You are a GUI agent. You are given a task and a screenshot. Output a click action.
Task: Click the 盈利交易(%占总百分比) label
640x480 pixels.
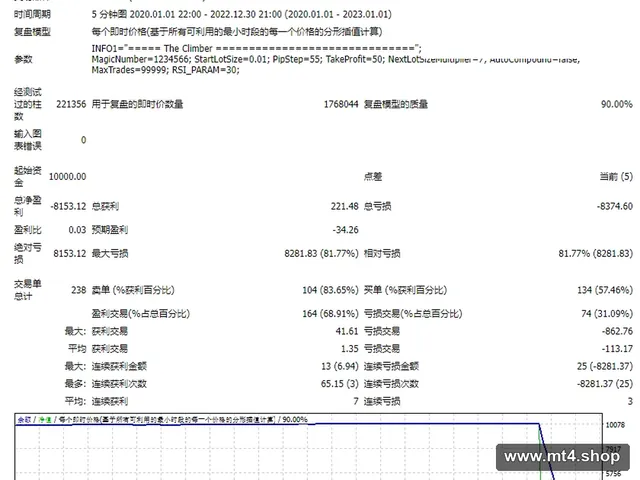coord(141,313)
